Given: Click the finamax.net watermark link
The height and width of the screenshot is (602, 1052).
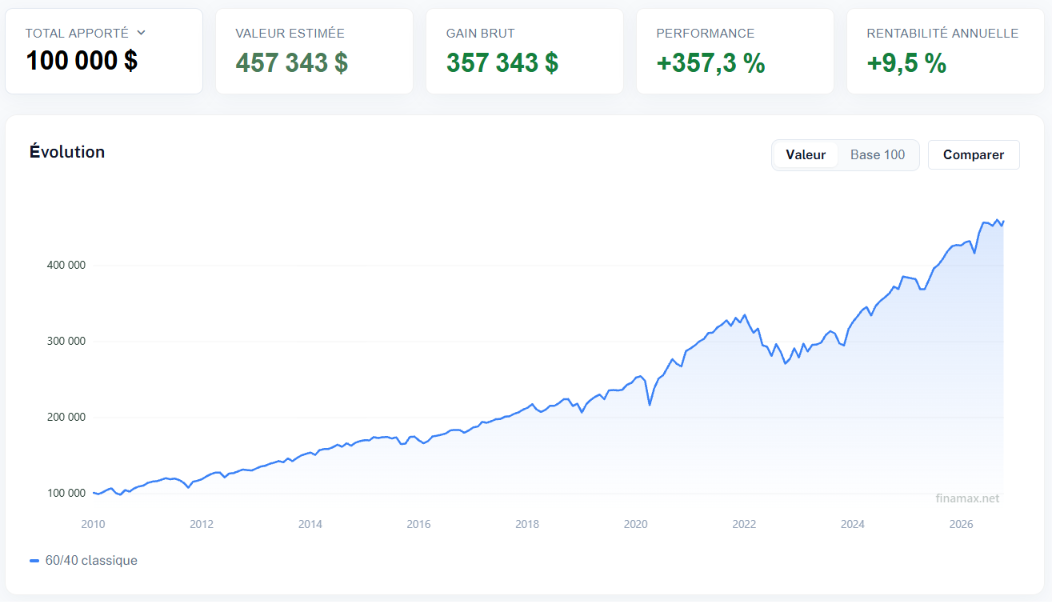Looking at the screenshot, I should pyautogui.click(x=967, y=498).
